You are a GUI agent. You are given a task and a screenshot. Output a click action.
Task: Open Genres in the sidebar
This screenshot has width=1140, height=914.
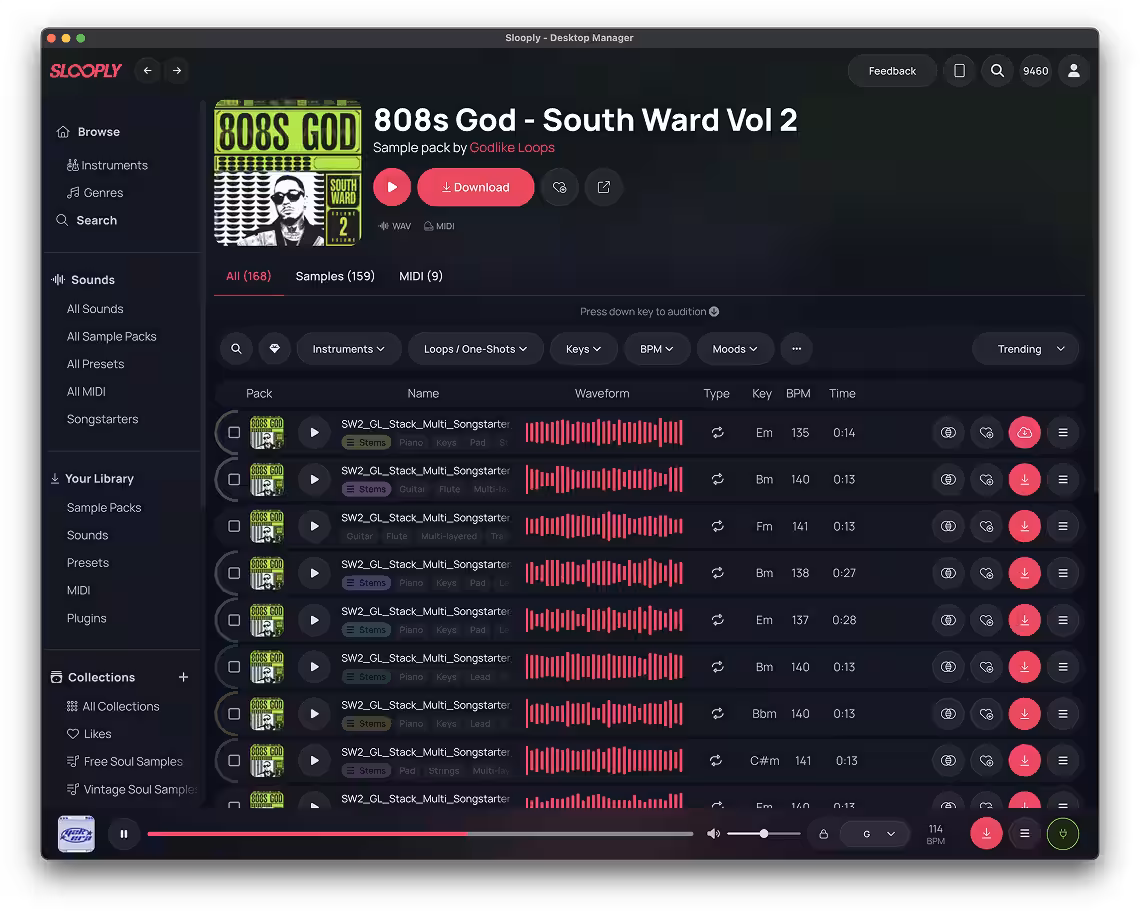[x=103, y=193]
